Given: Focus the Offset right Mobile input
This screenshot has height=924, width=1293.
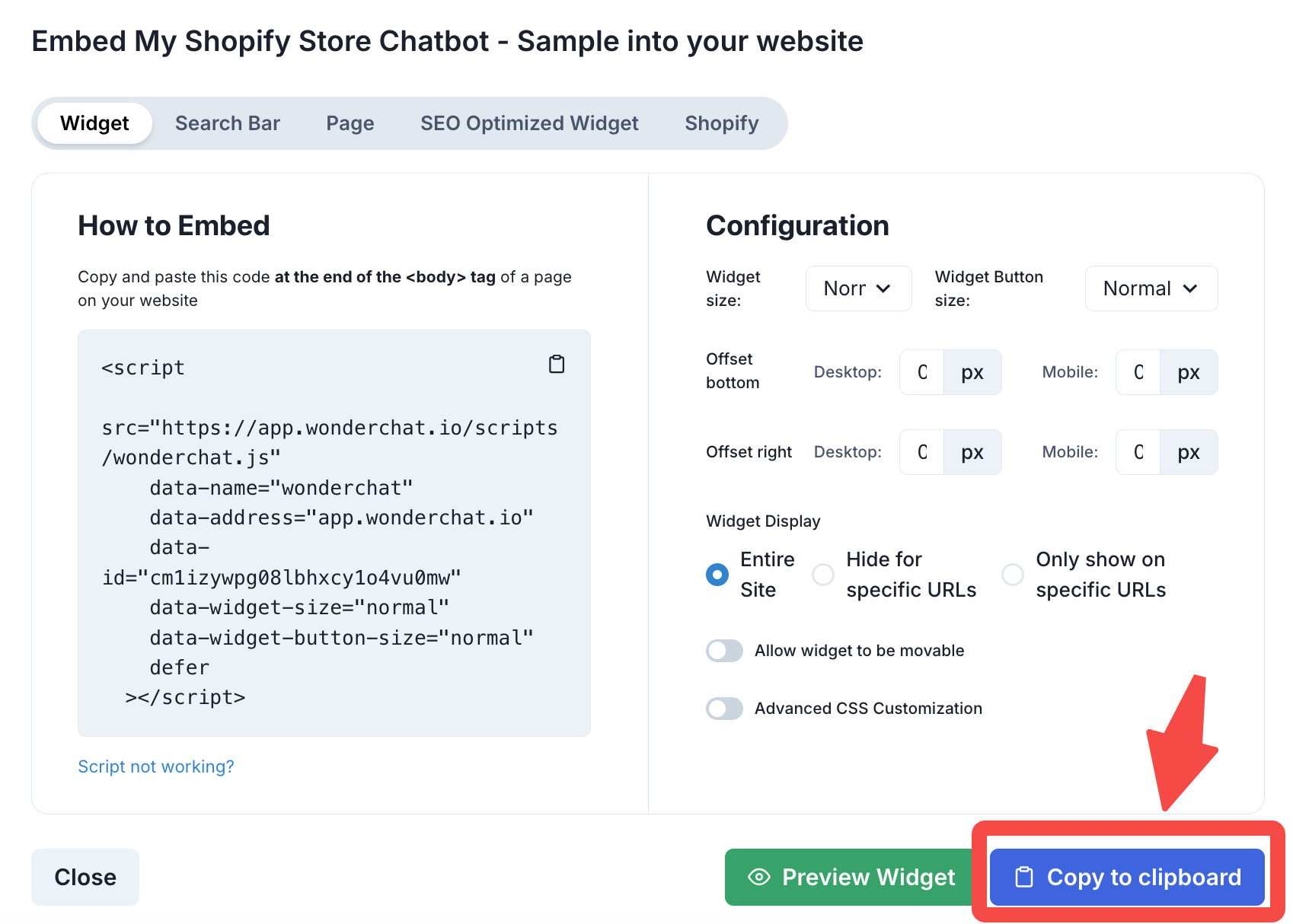Looking at the screenshot, I should coord(1138,452).
